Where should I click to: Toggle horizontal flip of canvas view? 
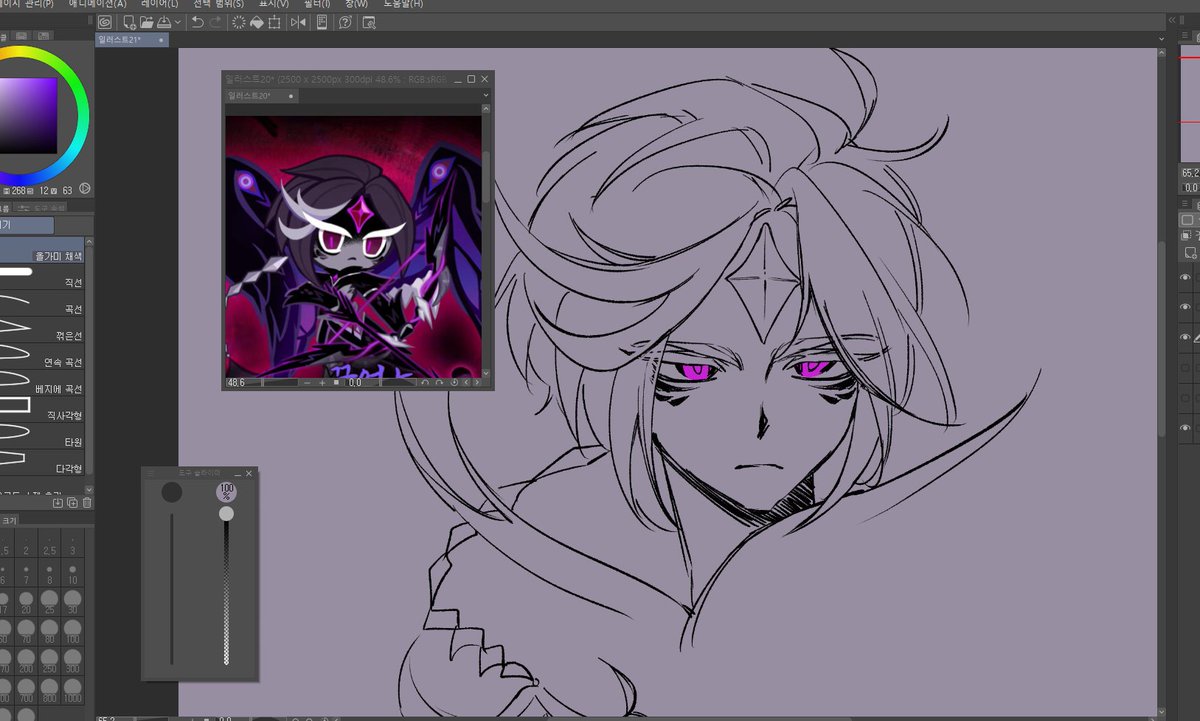click(298, 22)
